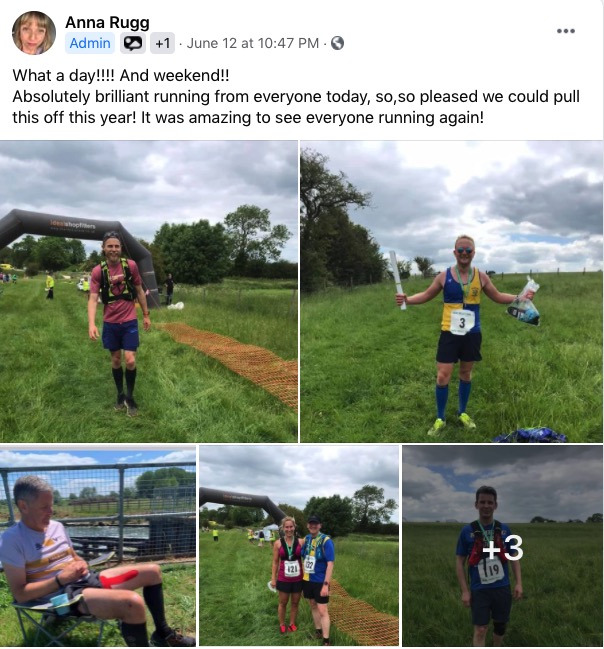The height and width of the screenshot is (649, 604).
Task: Open photo of man sitting in camp chair
Action: pos(98,546)
